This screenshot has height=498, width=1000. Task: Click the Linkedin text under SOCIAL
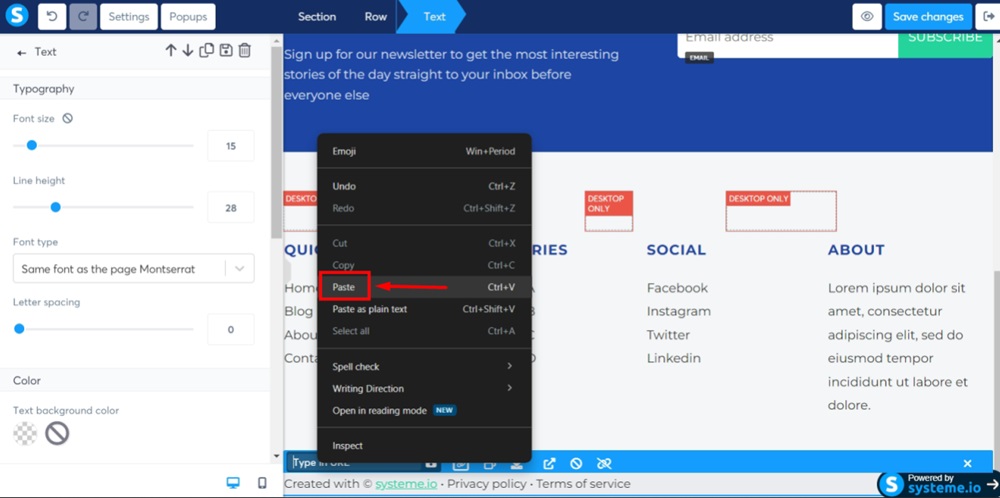pos(673,358)
